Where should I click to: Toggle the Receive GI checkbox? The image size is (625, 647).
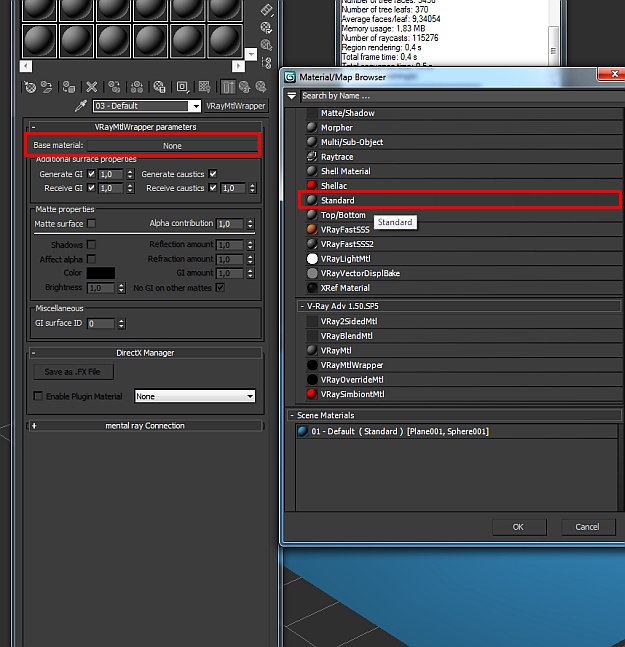coord(91,188)
